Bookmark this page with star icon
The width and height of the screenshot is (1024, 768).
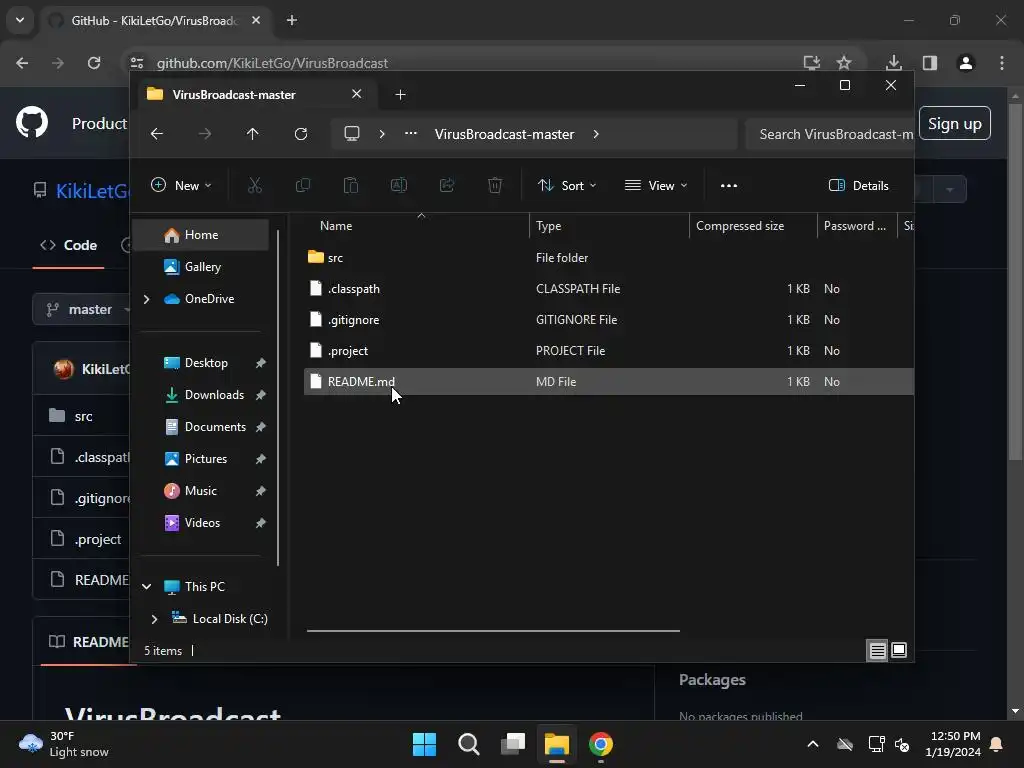coord(844,63)
